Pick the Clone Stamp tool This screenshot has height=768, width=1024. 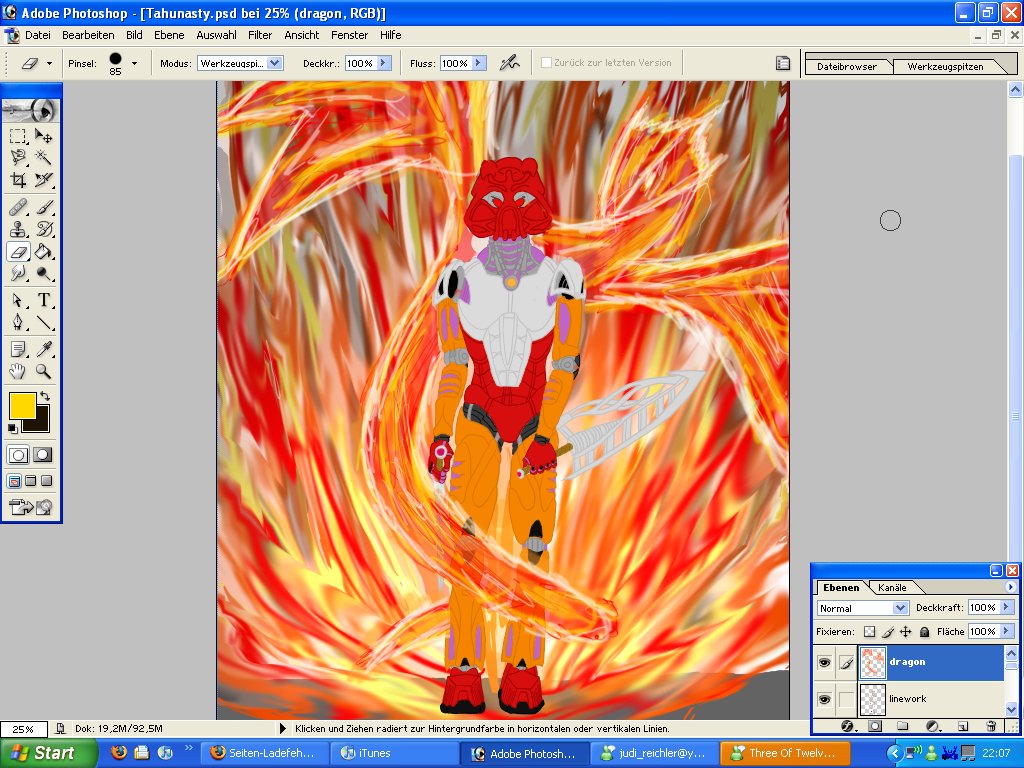pos(19,229)
